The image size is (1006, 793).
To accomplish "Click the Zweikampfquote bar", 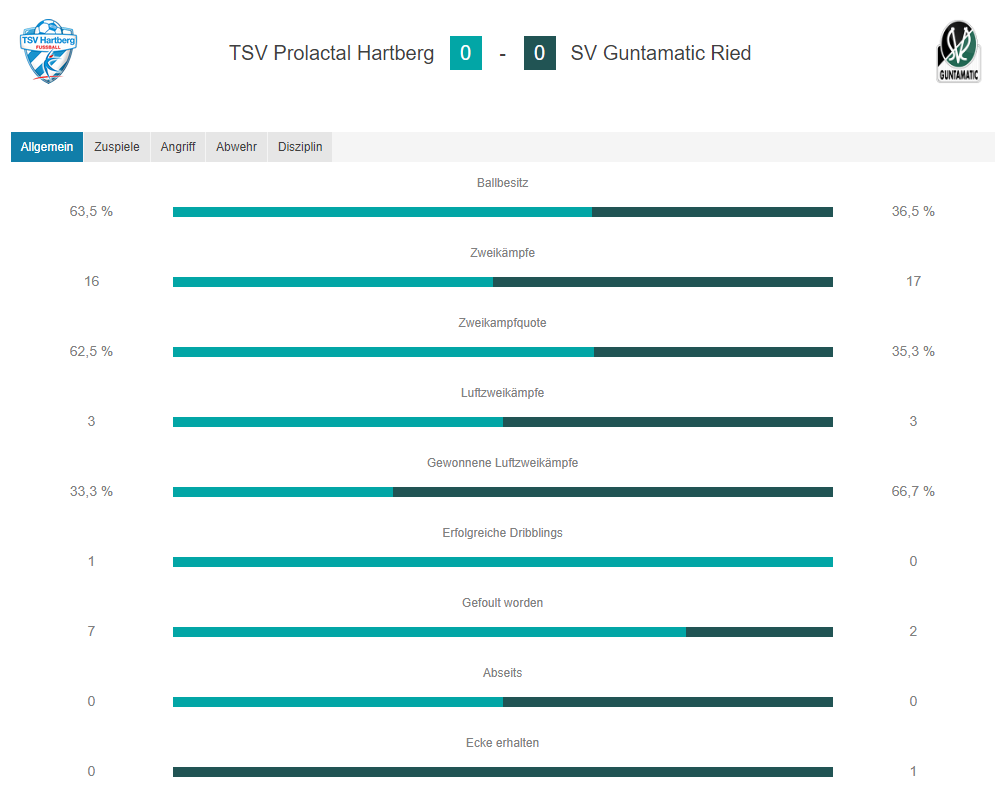I will [502, 352].
